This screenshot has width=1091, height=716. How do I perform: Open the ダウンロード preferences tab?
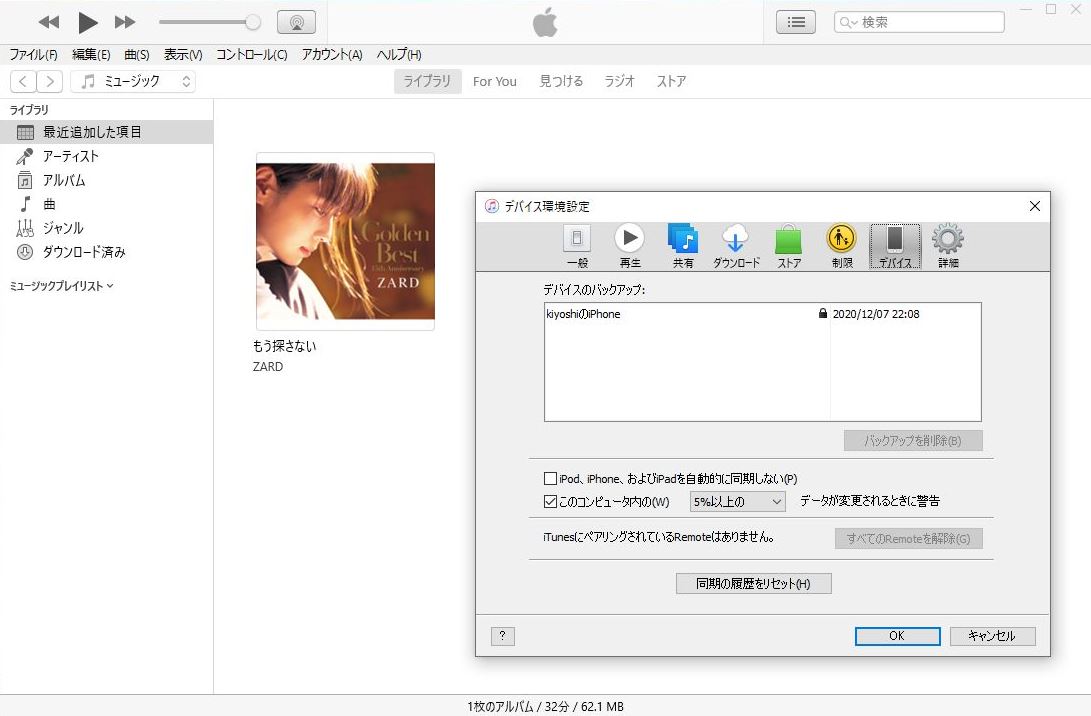[735, 246]
